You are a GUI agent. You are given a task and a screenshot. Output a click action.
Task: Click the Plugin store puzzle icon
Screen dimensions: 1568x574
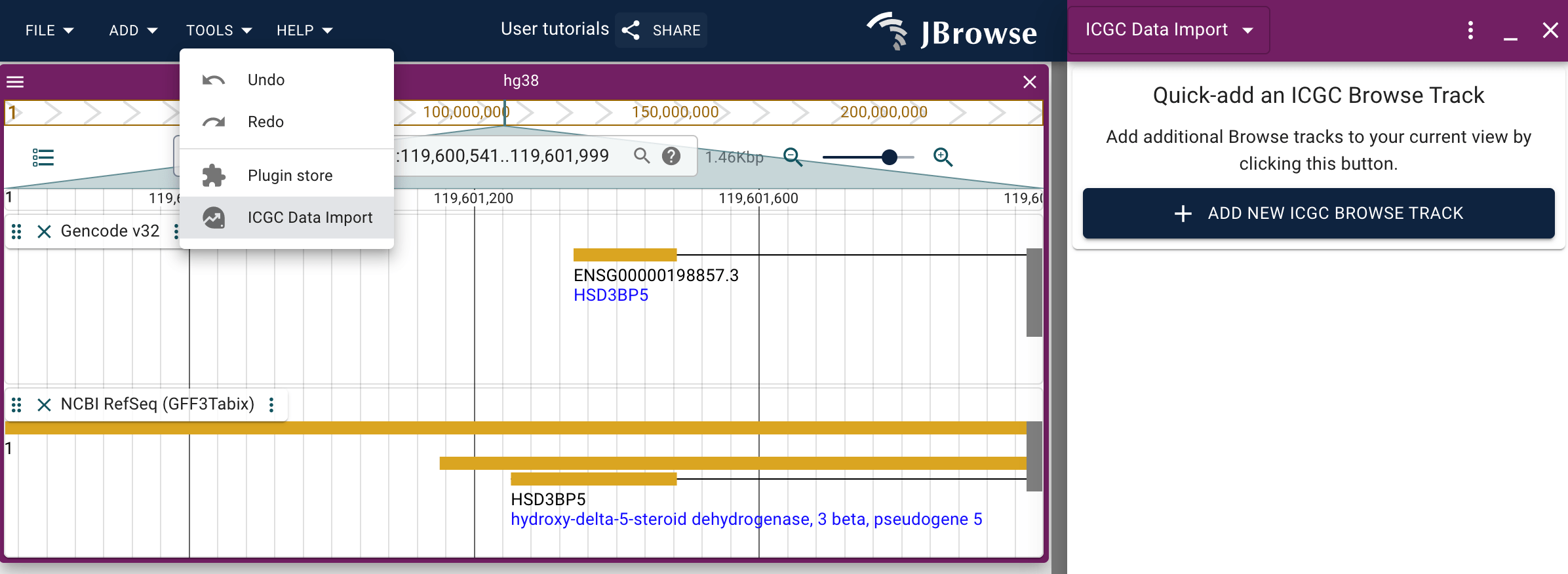(x=214, y=176)
